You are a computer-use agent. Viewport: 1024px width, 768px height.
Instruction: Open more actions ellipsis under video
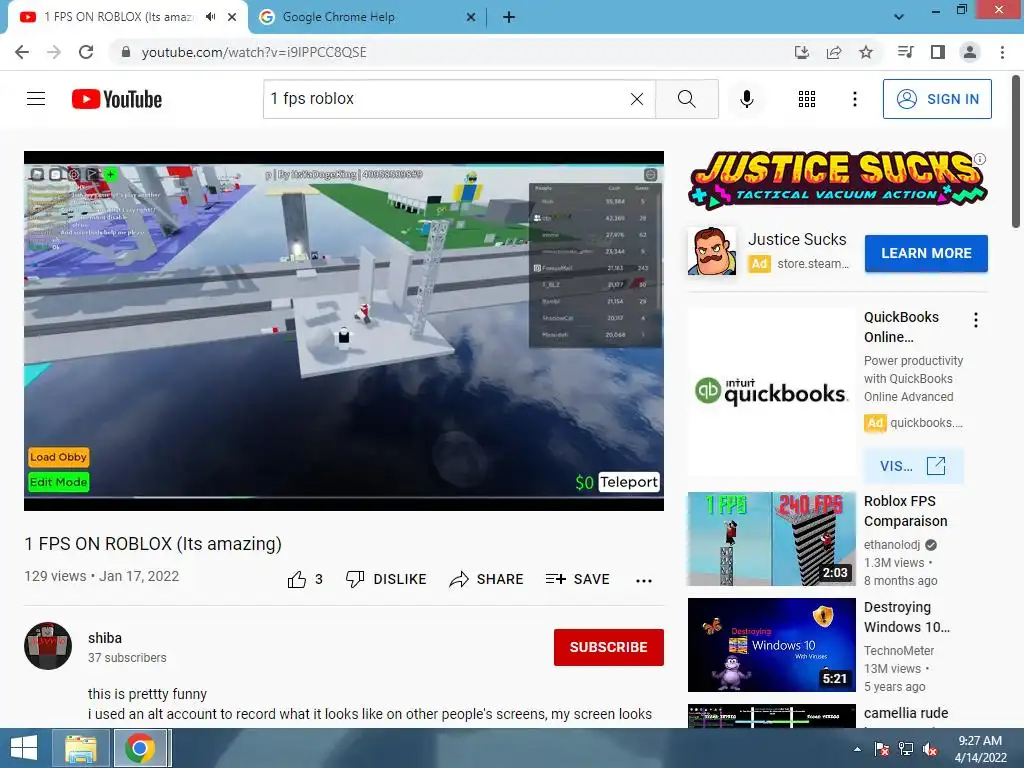pos(644,581)
